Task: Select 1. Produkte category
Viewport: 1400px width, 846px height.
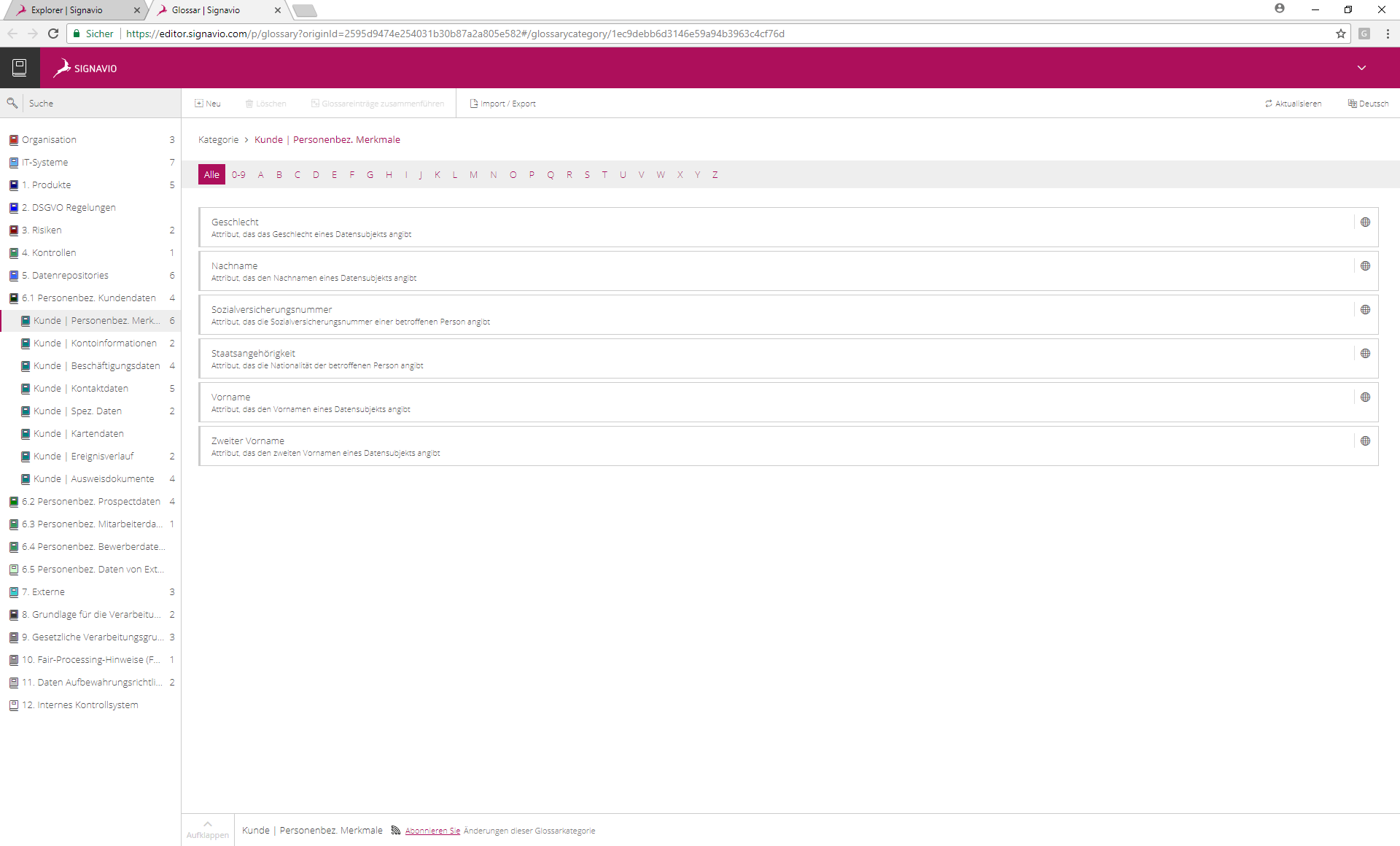Action: tap(90, 185)
